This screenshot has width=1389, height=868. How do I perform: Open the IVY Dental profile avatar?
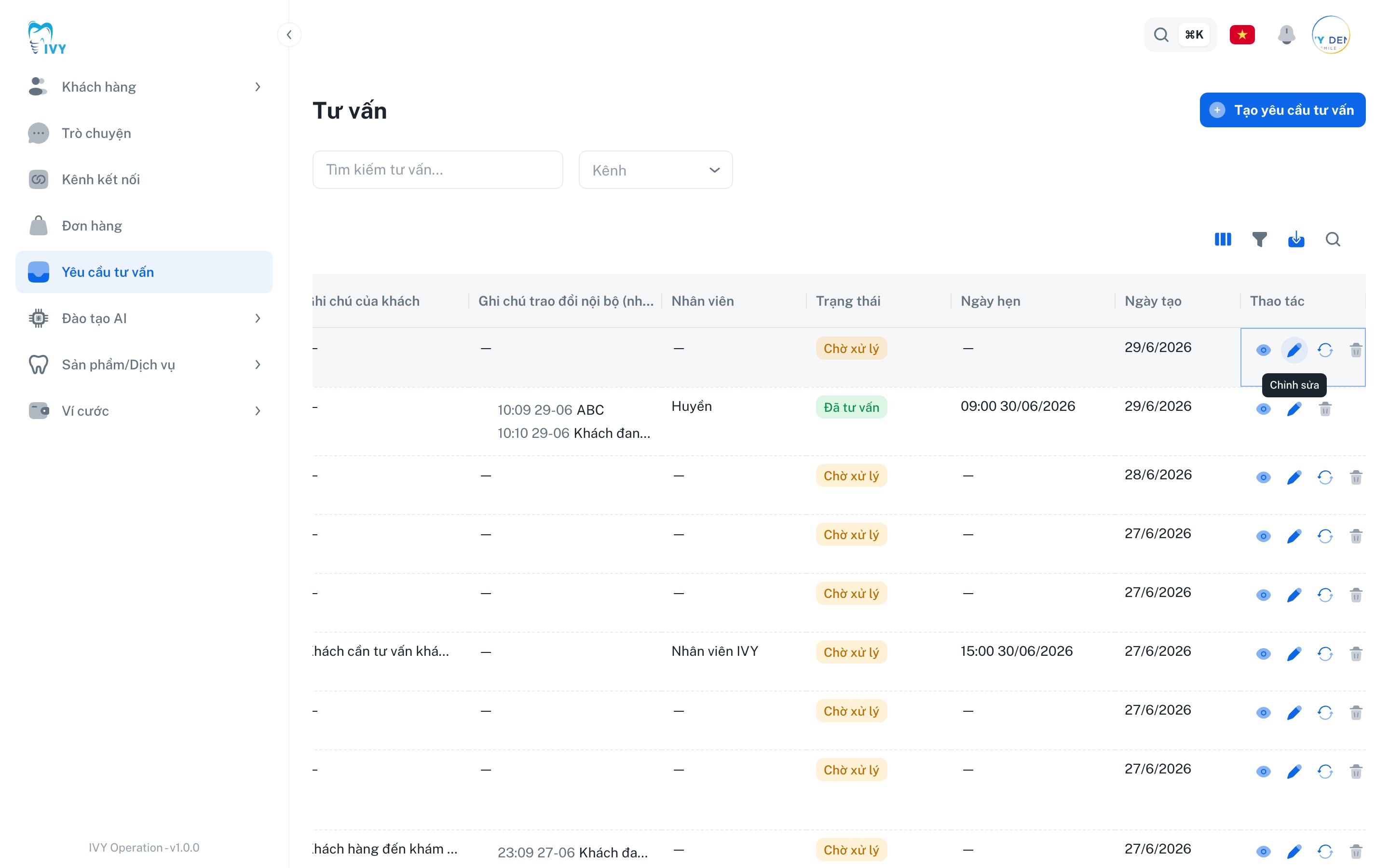point(1331,35)
